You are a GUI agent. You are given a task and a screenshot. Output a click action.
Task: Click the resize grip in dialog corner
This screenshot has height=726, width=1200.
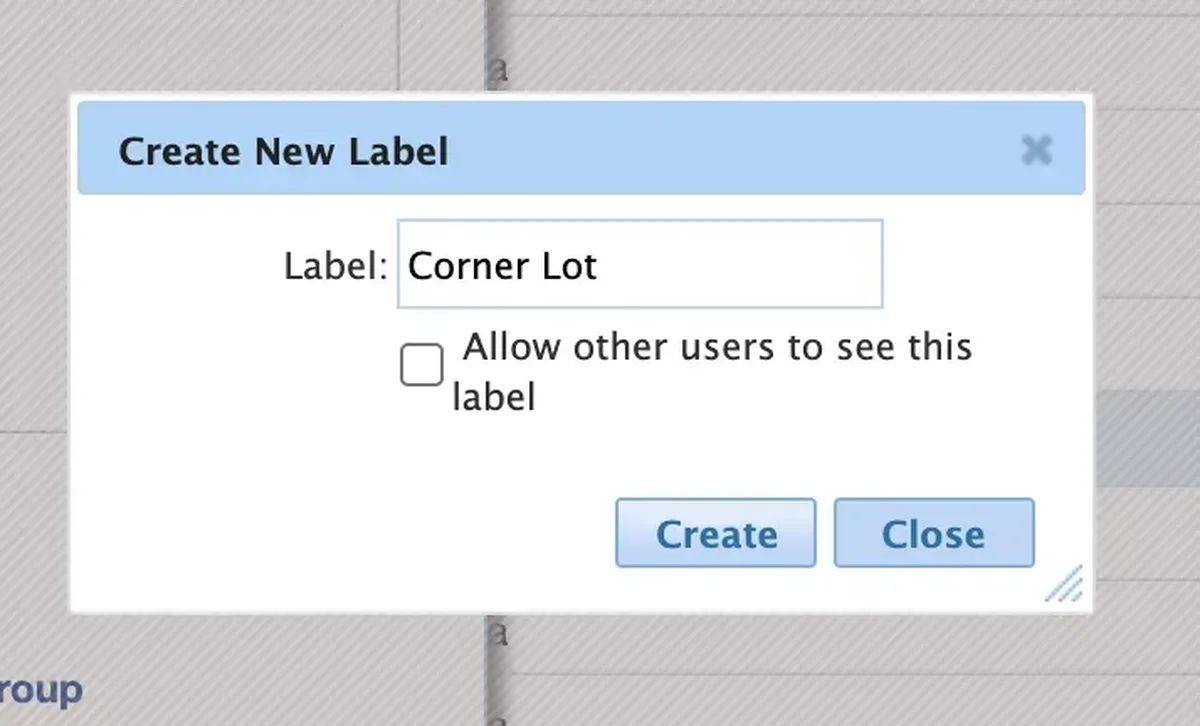[1064, 583]
